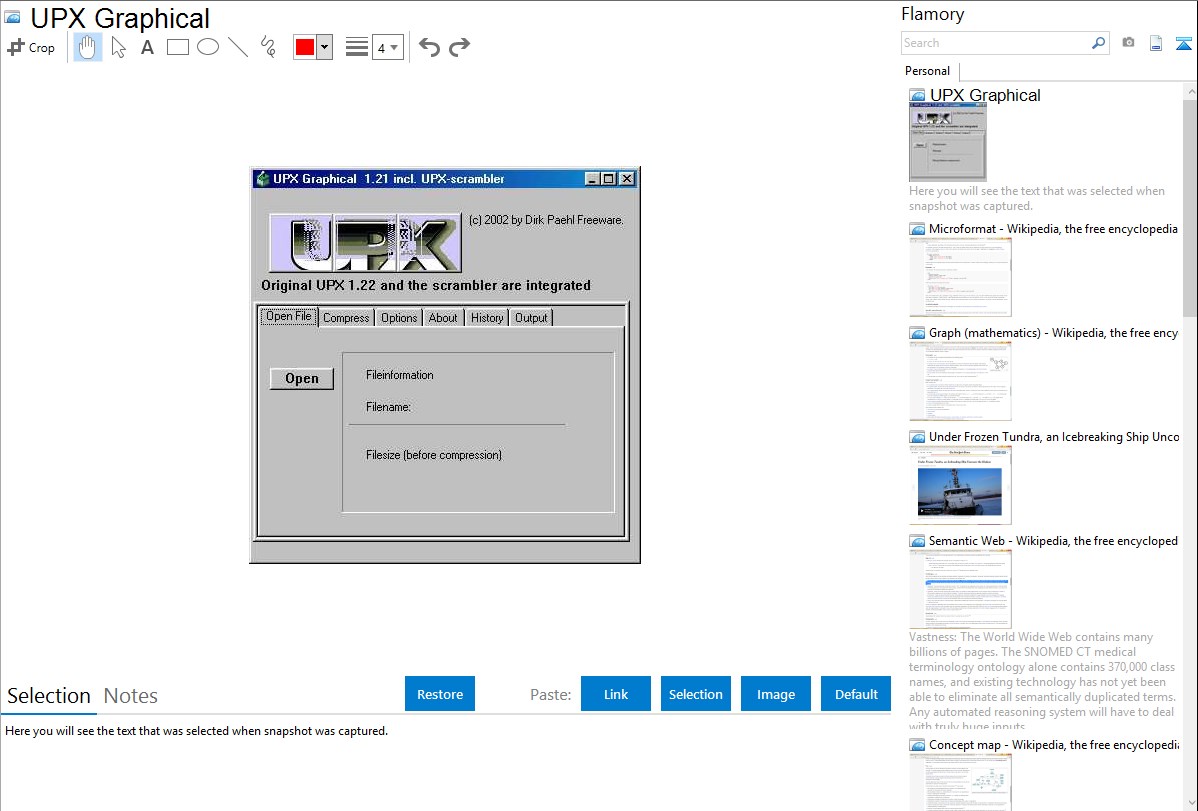The width and height of the screenshot is (1198, 811).
Task: Click the camera capture icon
Action: pos(1128,43)
